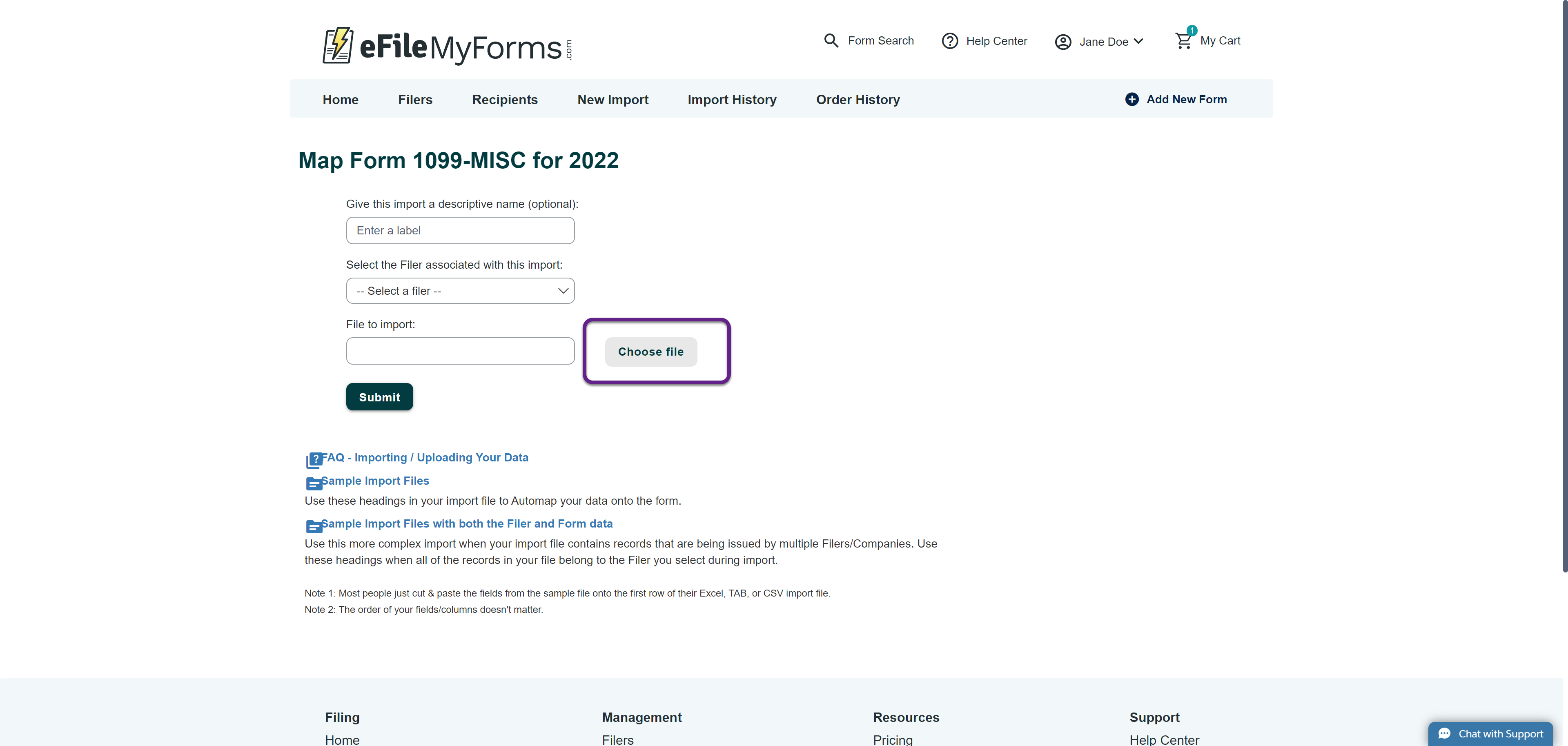Click the Form Search magnifier icon
The height and width of the screenshot is (746, 1568).
click(830, 41)
